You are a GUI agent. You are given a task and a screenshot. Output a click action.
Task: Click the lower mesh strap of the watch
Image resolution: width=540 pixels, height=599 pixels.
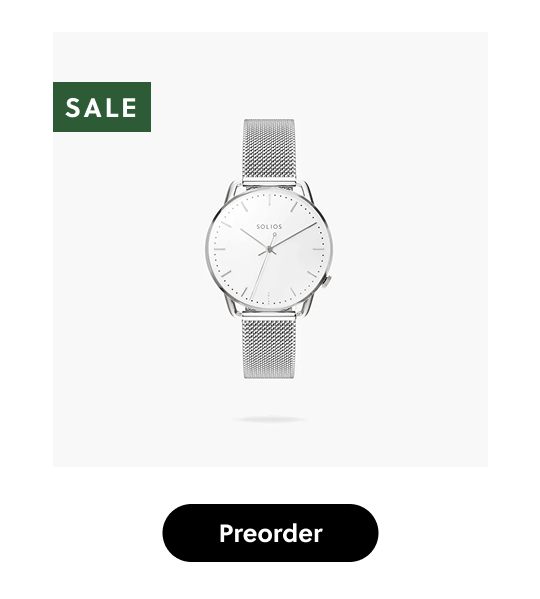(269, 348)
